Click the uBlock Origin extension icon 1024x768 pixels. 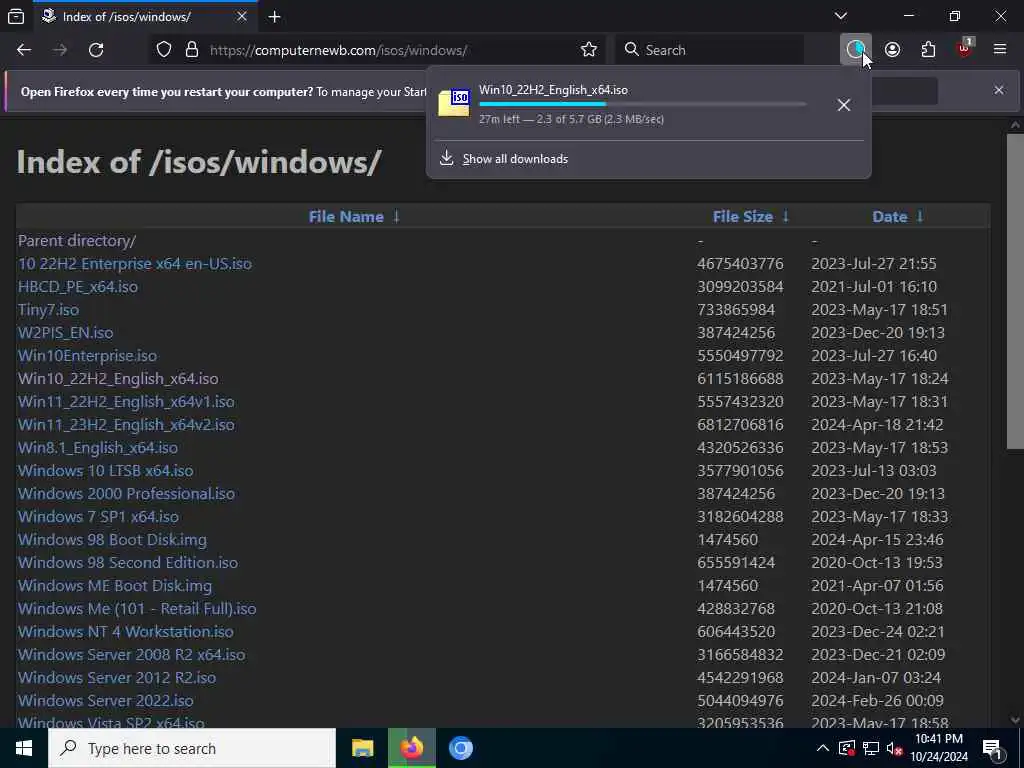(965, 49)
